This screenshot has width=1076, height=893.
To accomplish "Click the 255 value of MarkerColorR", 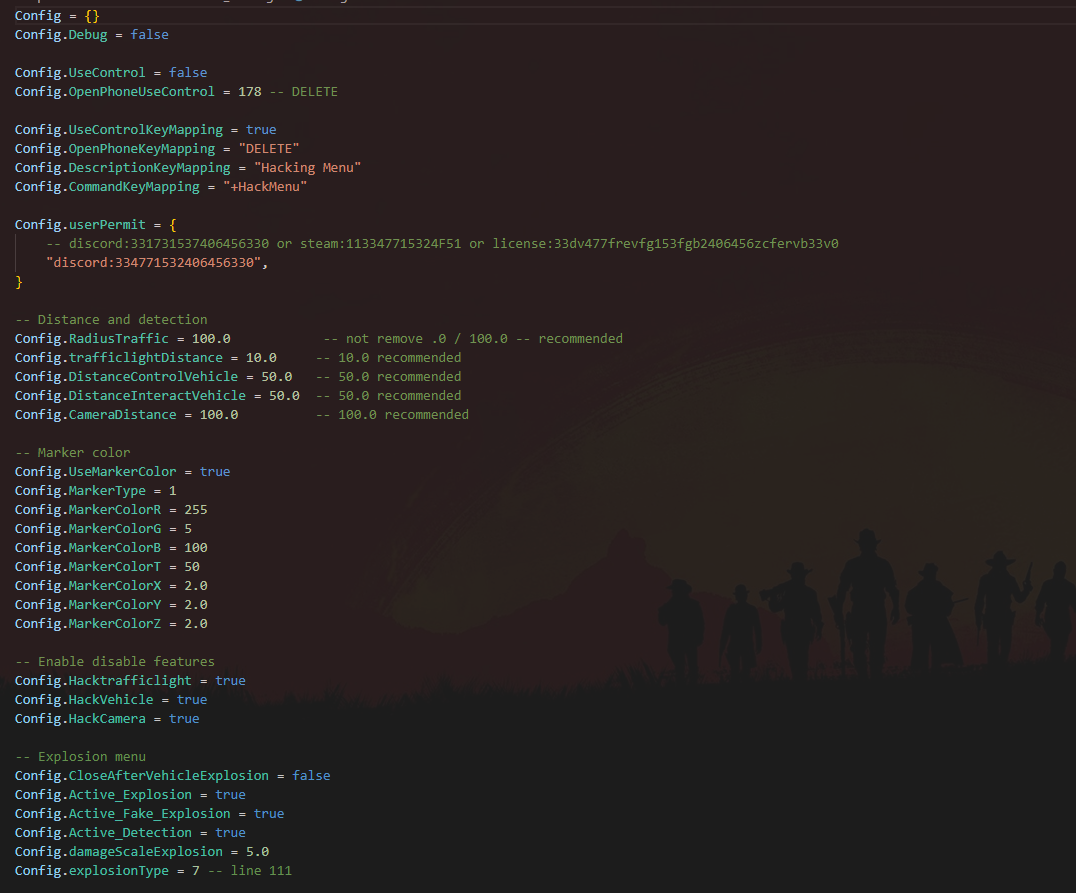I will click(196, 510).
